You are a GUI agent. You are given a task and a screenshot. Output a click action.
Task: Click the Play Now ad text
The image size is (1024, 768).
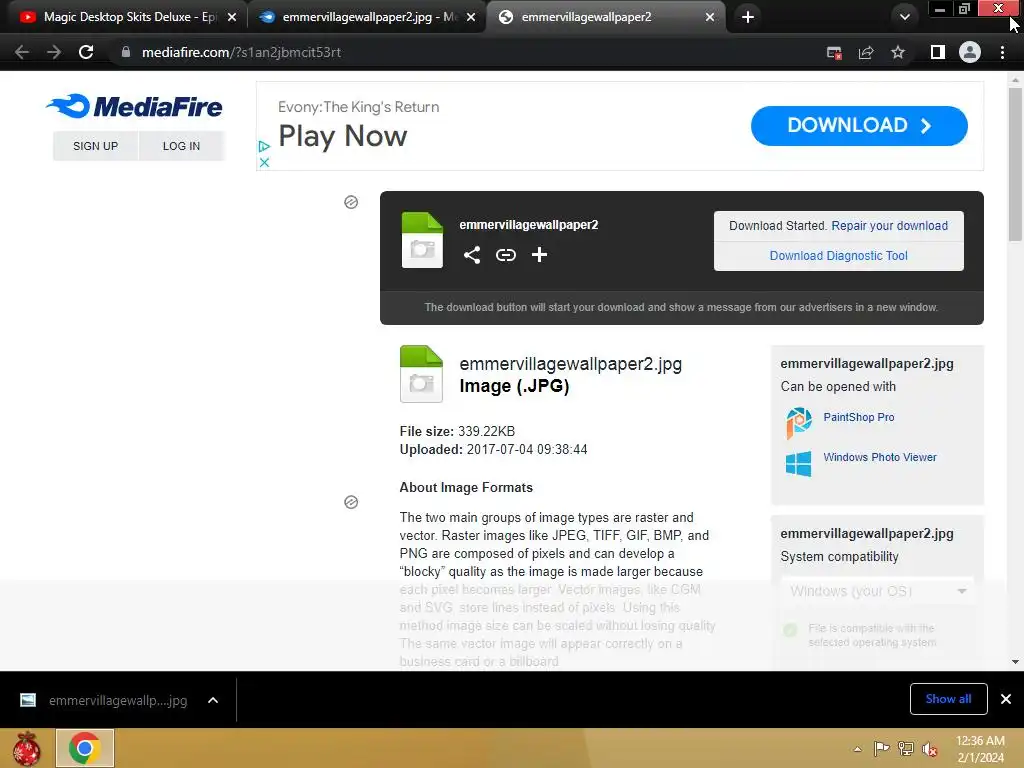pos(342,136)
